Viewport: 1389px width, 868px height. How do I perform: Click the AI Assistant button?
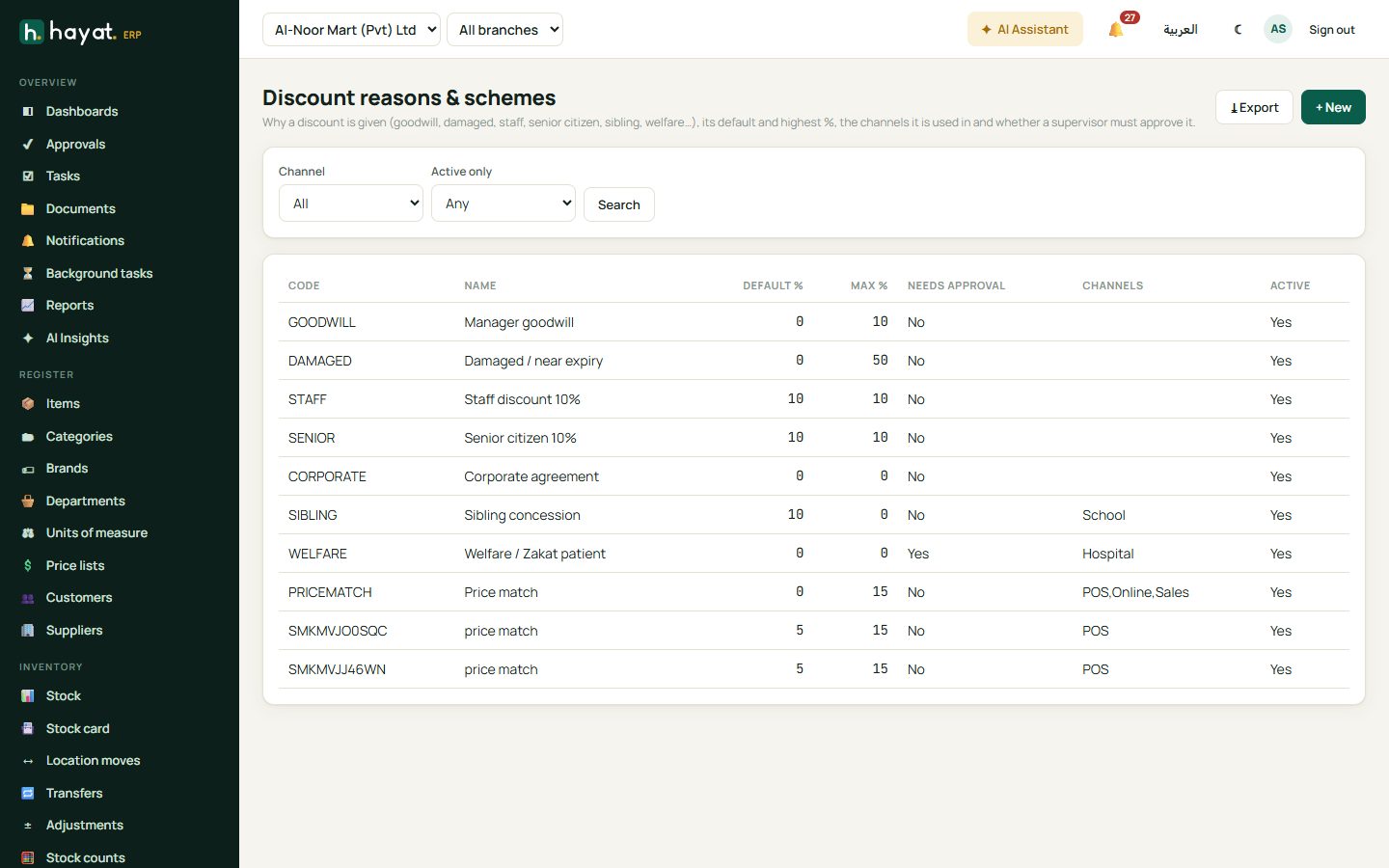1025,29
